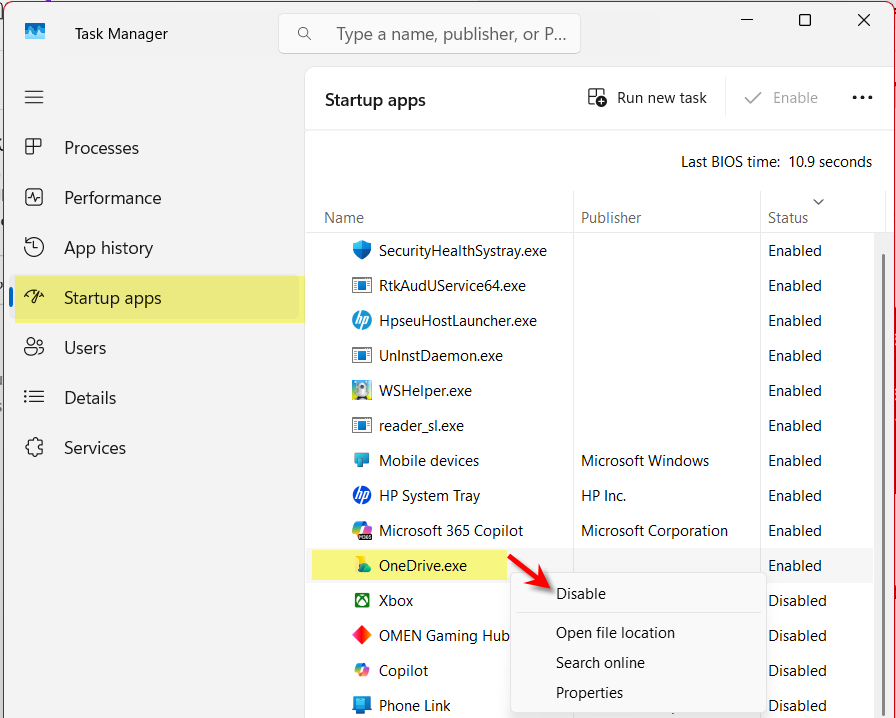The height and width of the screenshot is (718, 896).
Task: Select the OMEN Gaming Hub icon
Action: pos(362,636)
